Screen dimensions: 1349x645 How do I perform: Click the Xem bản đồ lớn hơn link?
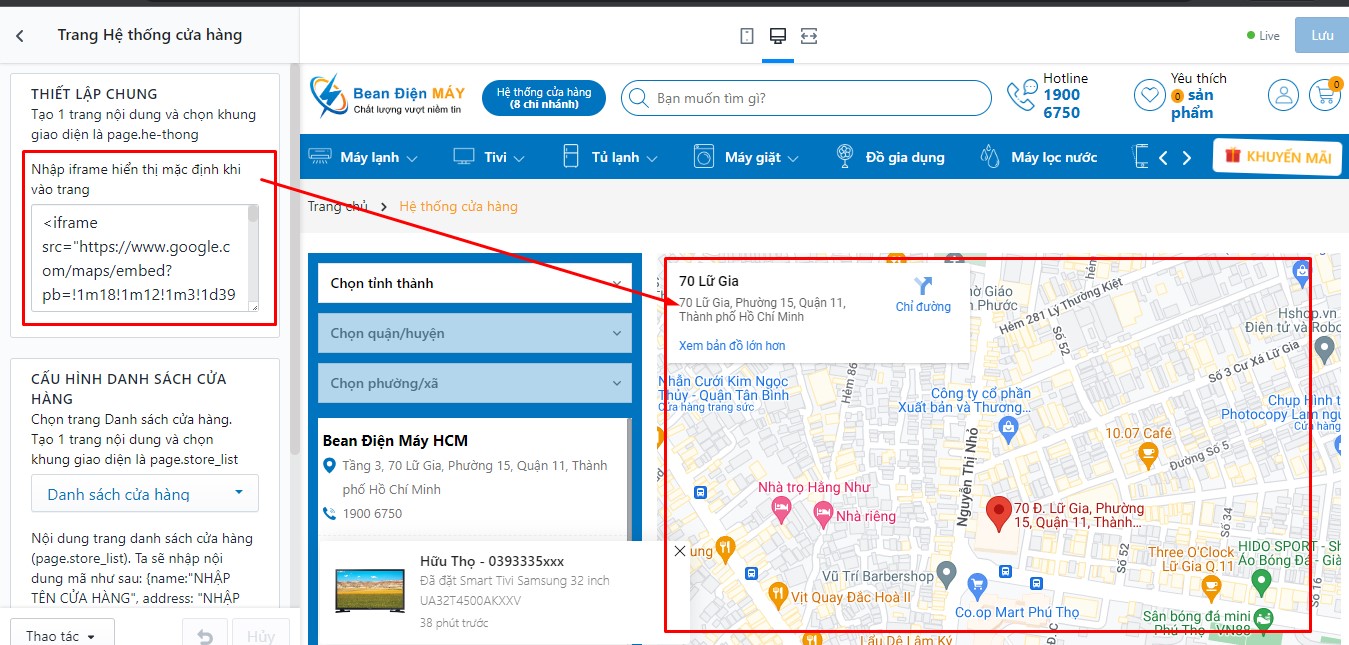coord(732,345)
